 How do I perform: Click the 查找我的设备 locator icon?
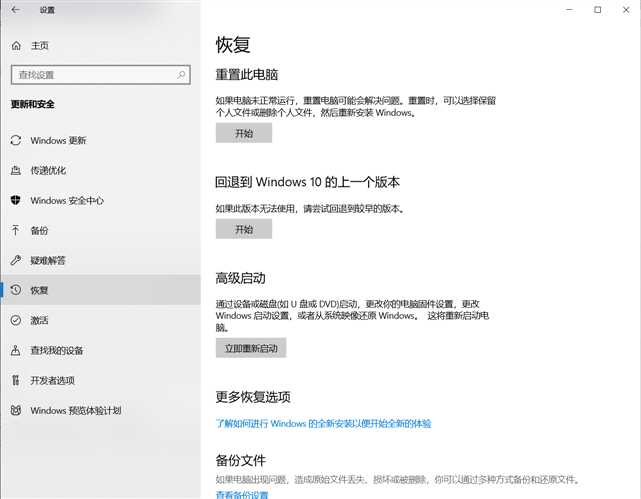pos(16,350)
